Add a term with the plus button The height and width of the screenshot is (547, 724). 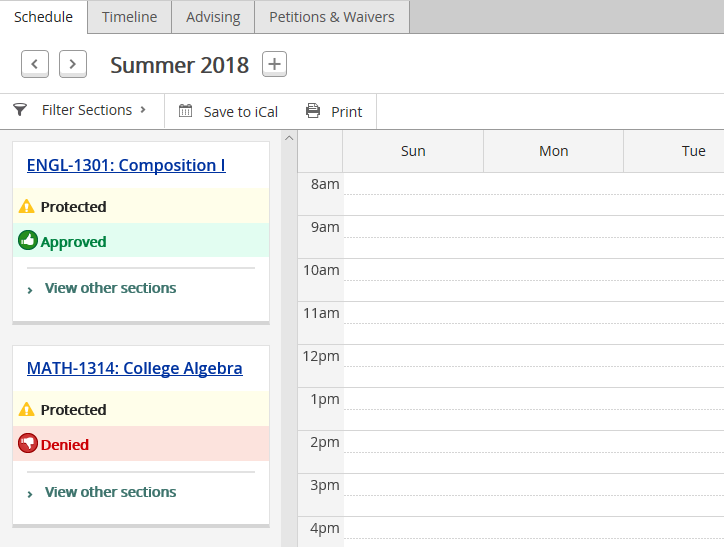tap(274, 64)
